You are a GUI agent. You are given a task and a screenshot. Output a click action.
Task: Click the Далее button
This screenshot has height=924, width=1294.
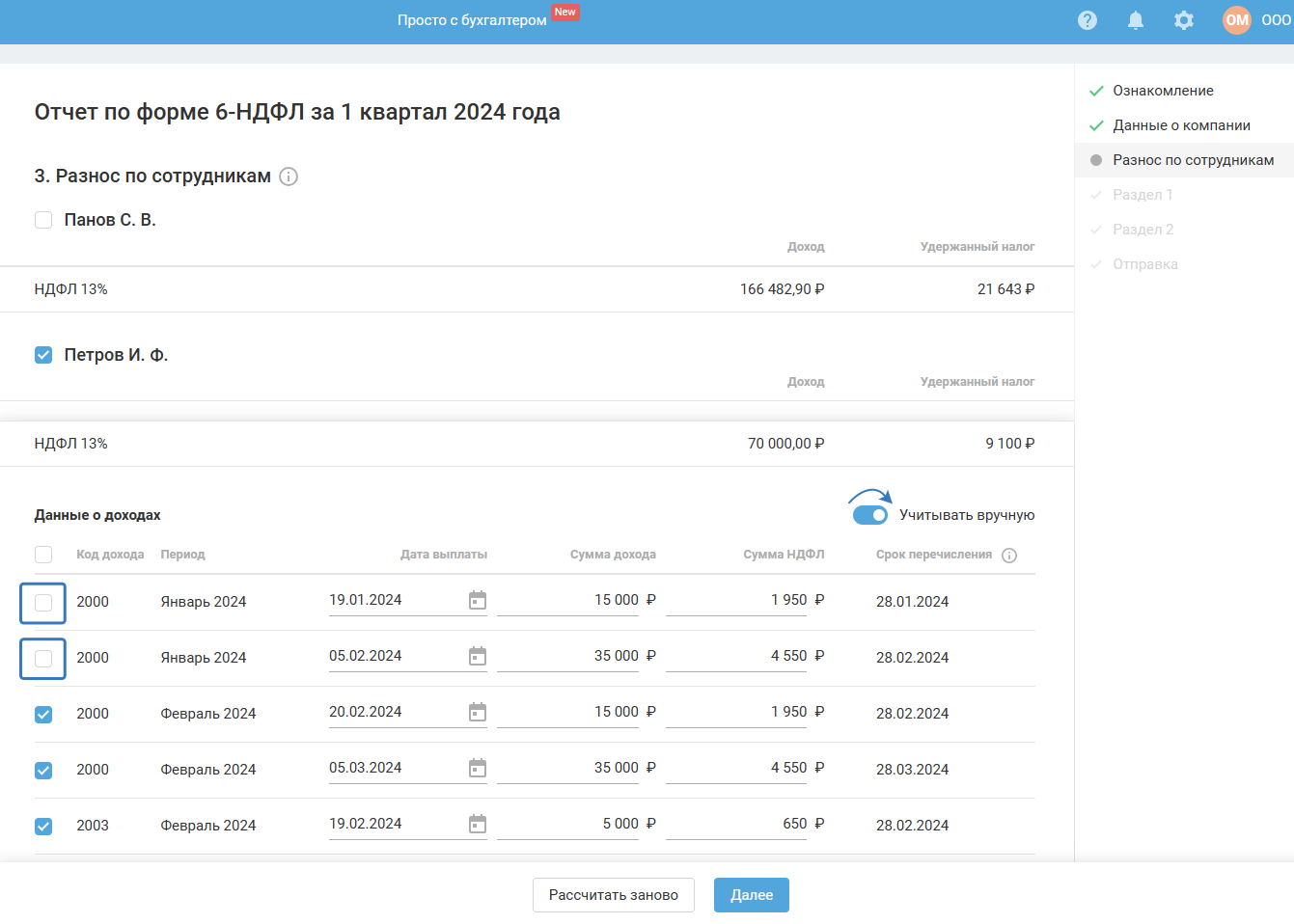pos(751,895)
